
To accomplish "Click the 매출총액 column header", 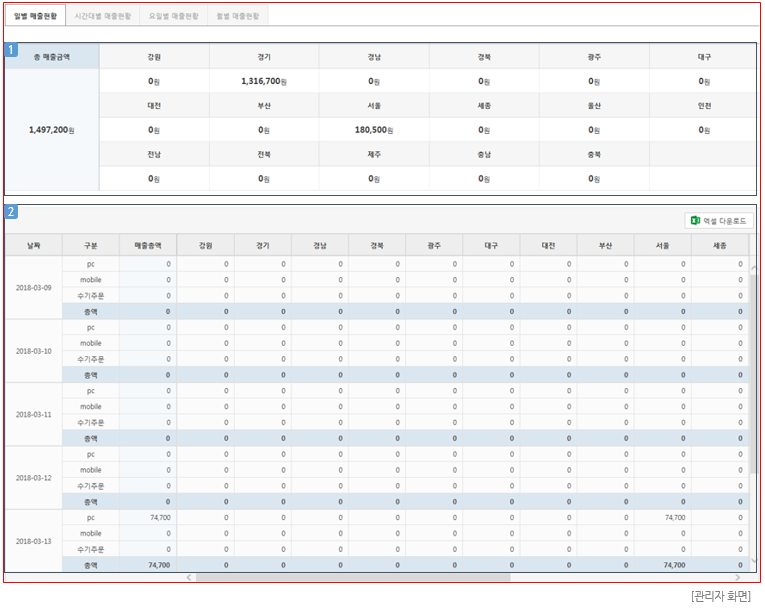I will pyautogui.click(x=147, y=245).
